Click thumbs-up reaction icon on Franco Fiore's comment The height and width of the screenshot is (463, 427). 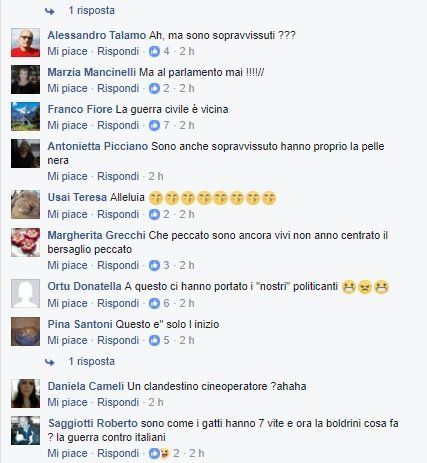(x=154, y=125)
